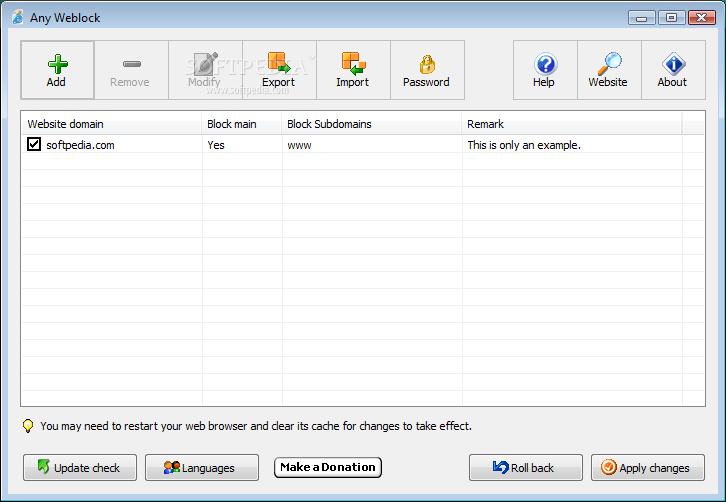Sort by the Block main column header
The image size is (726, 502).
pos(241,124)
